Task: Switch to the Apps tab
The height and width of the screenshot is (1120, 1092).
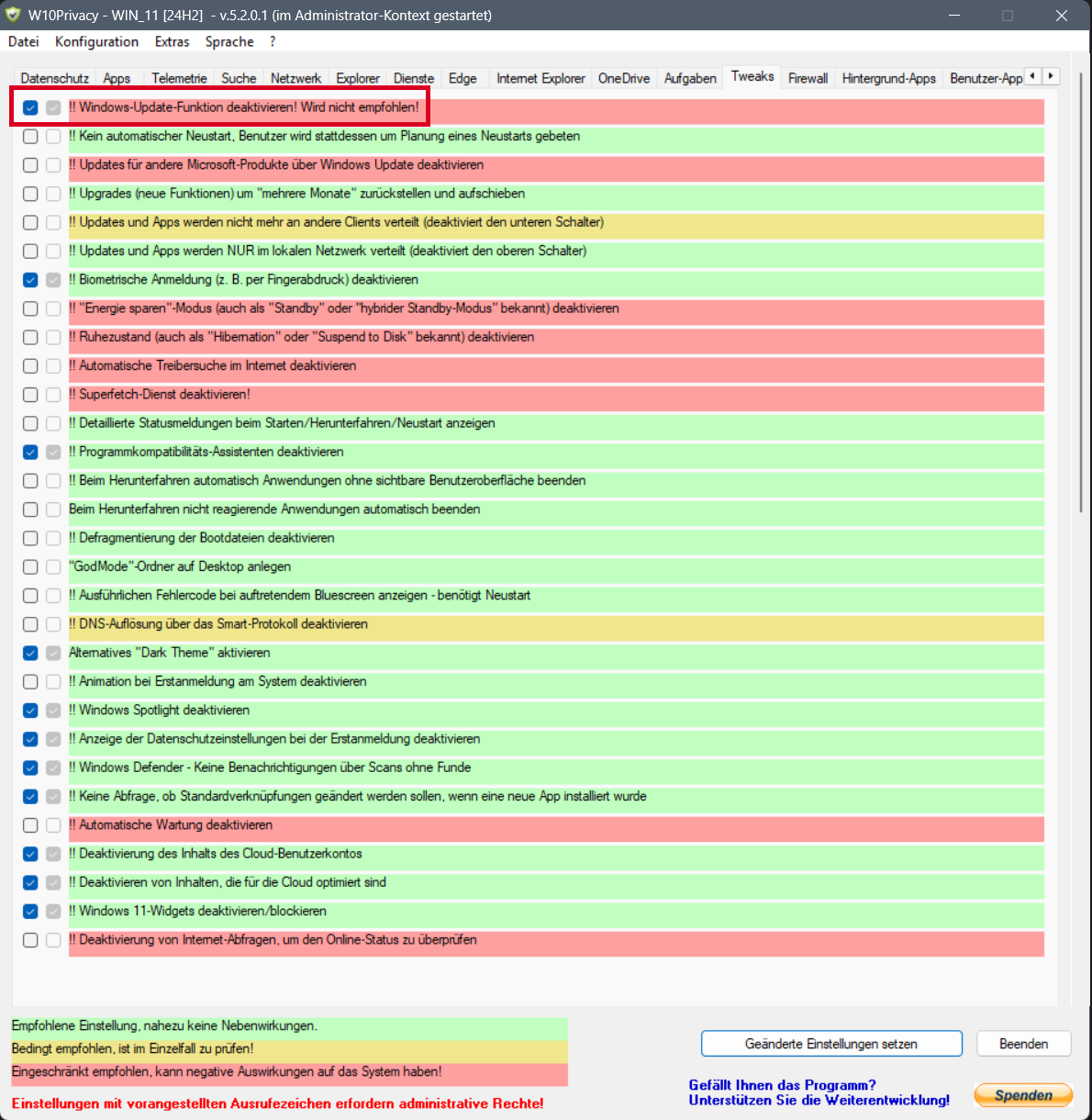Action: [x=117, y=78]
